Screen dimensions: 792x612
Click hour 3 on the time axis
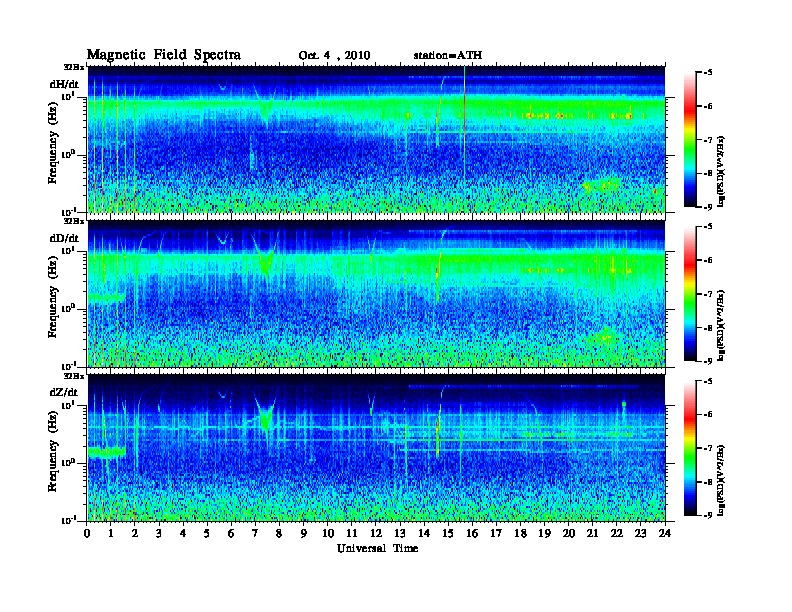(159, 533)
